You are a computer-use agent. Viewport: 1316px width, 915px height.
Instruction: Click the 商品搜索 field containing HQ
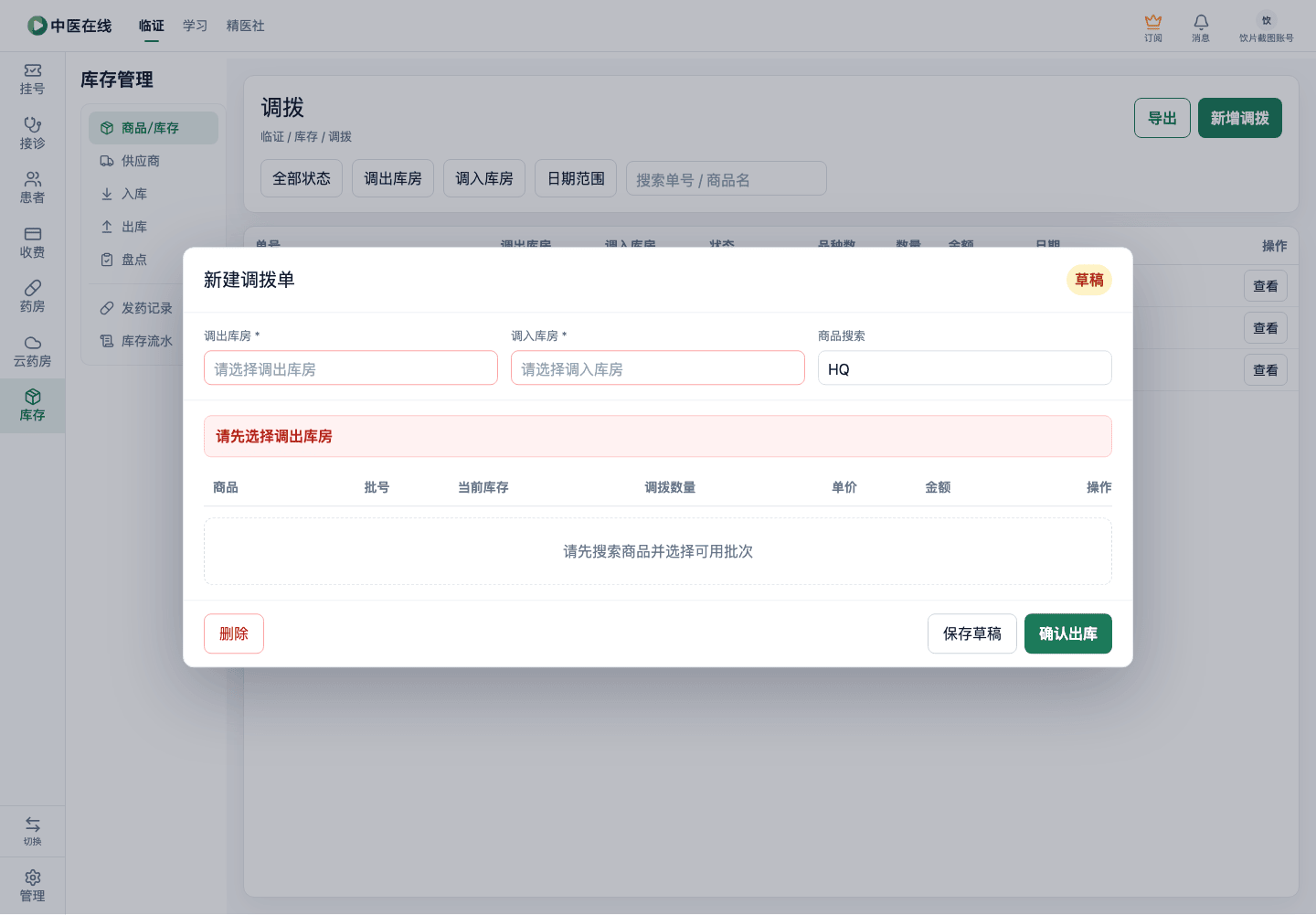pyautogui.click(x=965, y=368)
